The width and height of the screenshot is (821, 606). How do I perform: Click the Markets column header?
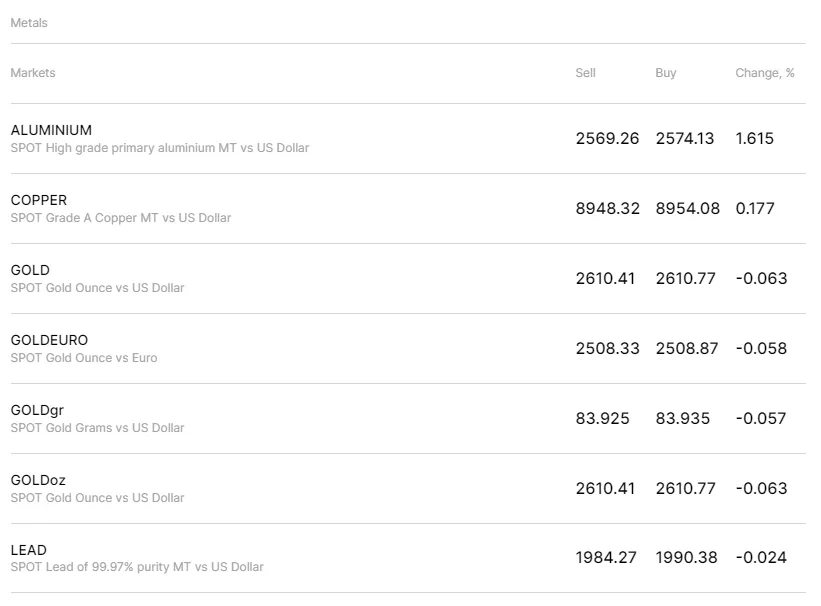tap(33, 73)
